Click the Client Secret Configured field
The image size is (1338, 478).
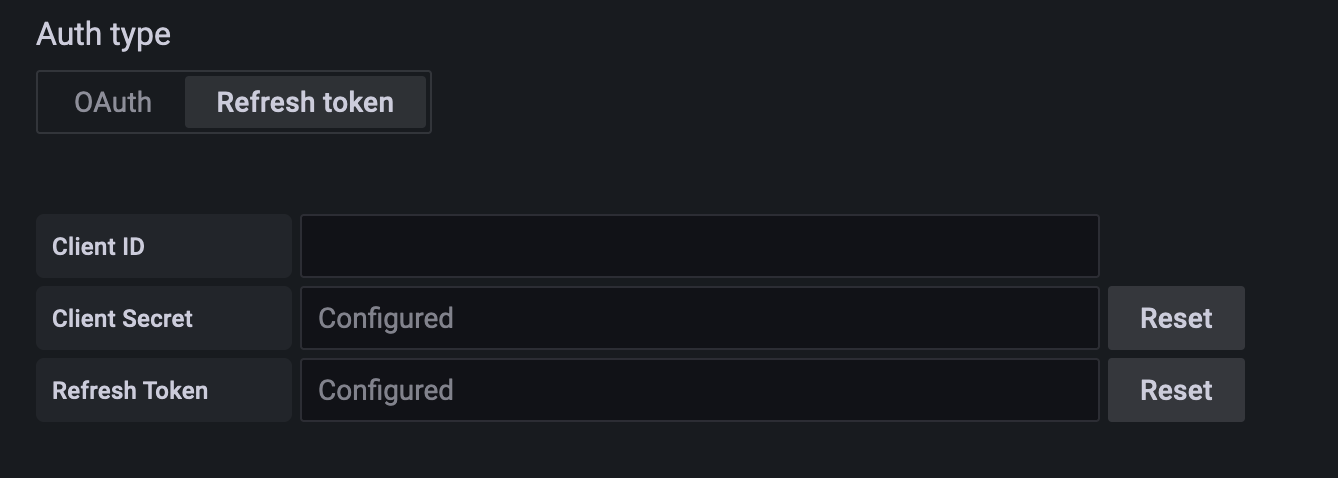tap(699, 318)
